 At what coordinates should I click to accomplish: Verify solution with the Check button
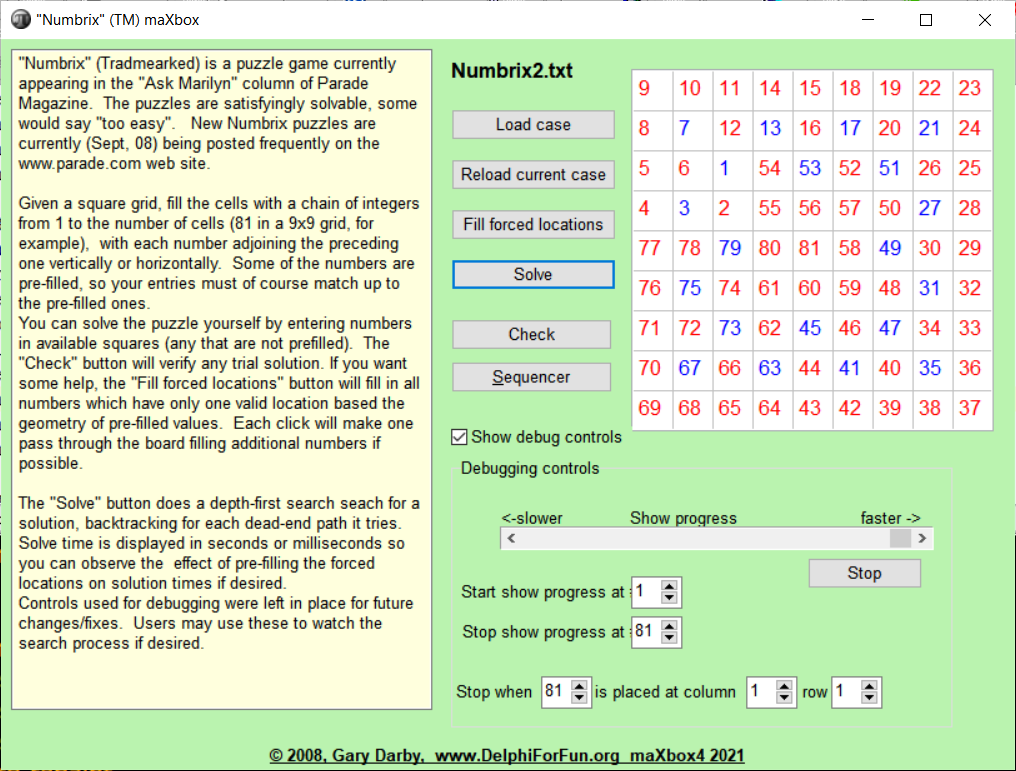[x=531, y=335]
